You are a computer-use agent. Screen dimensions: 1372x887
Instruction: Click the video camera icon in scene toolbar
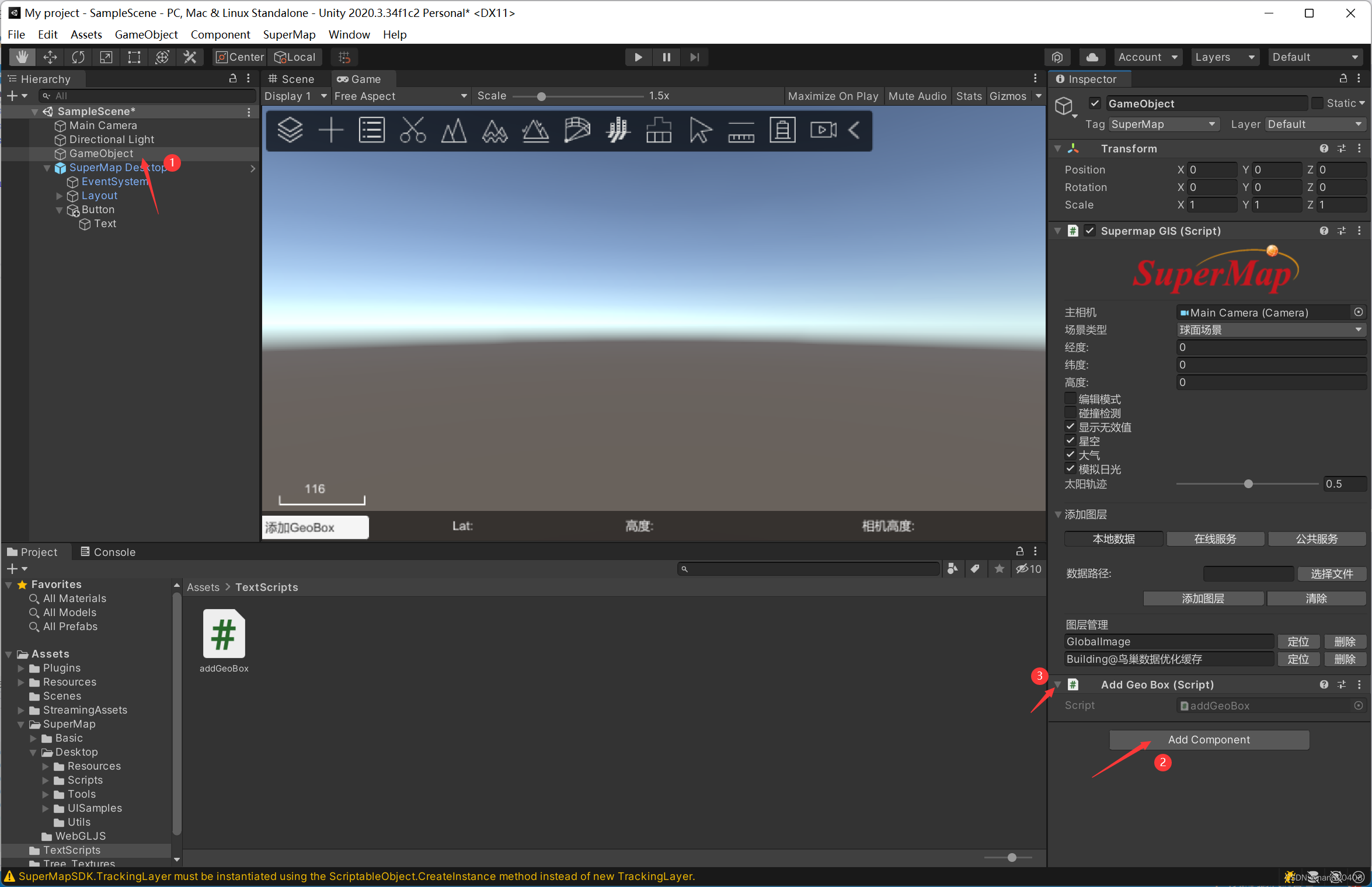tap(823, 130)
